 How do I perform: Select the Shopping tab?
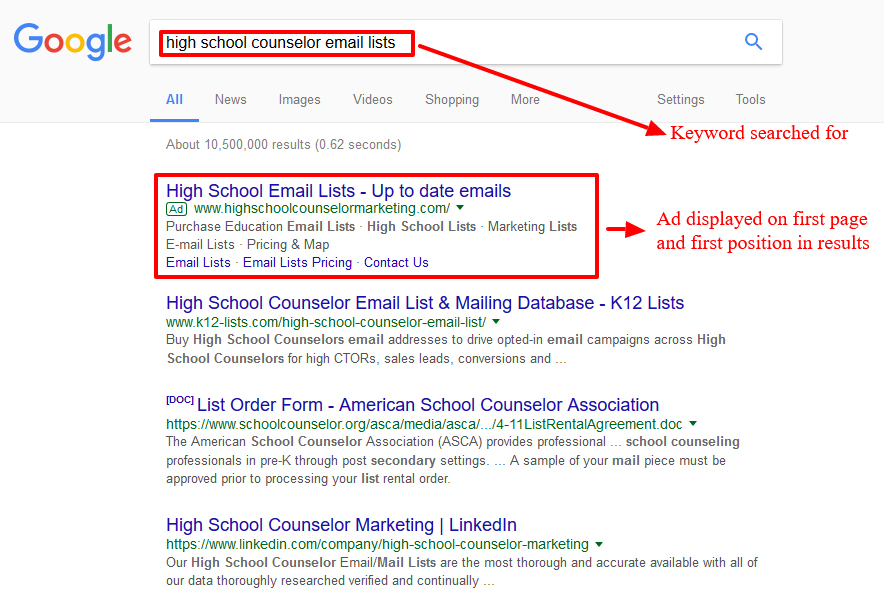pos(451,99)
